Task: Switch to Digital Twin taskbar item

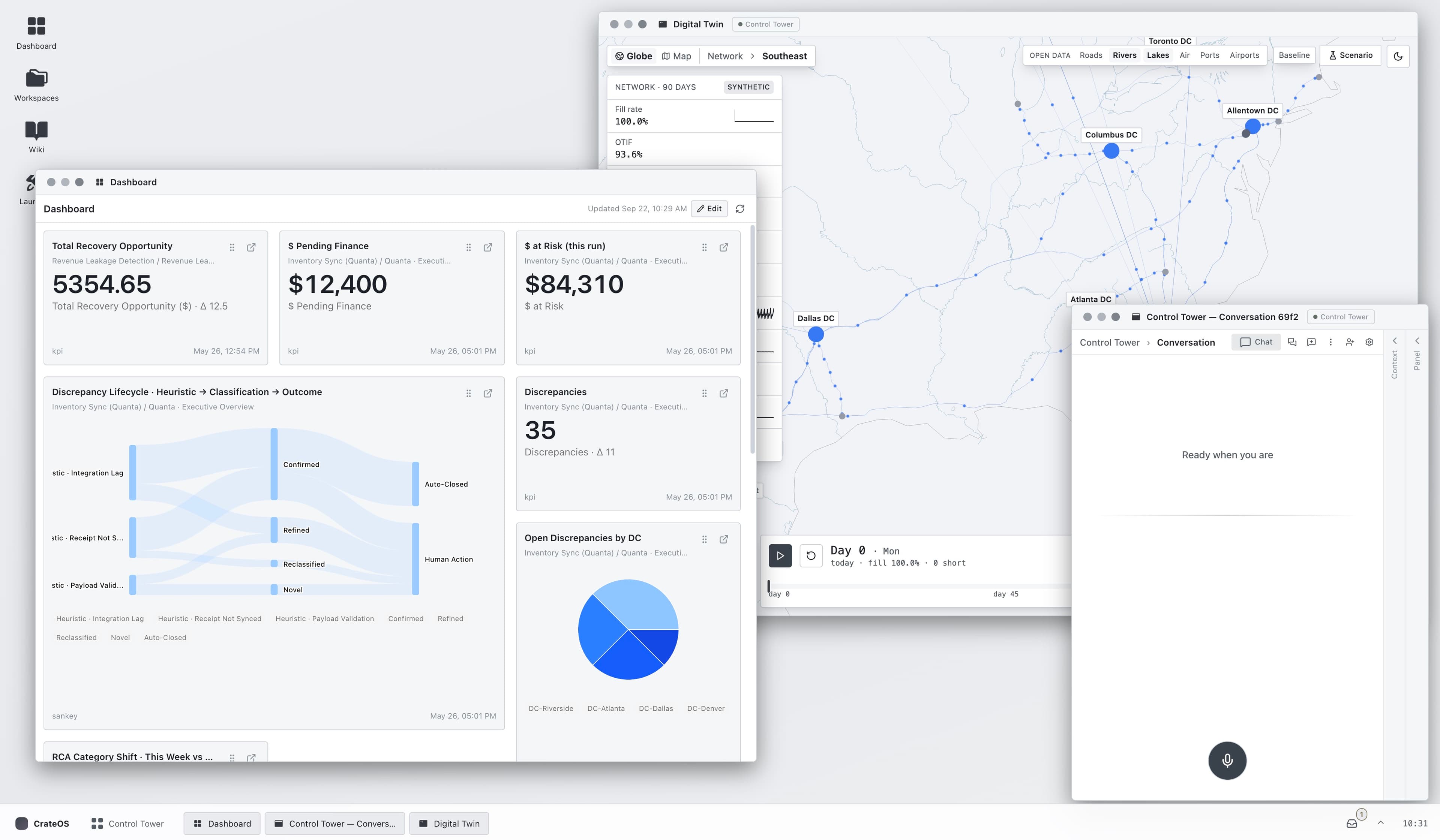Action: (449, 824)
